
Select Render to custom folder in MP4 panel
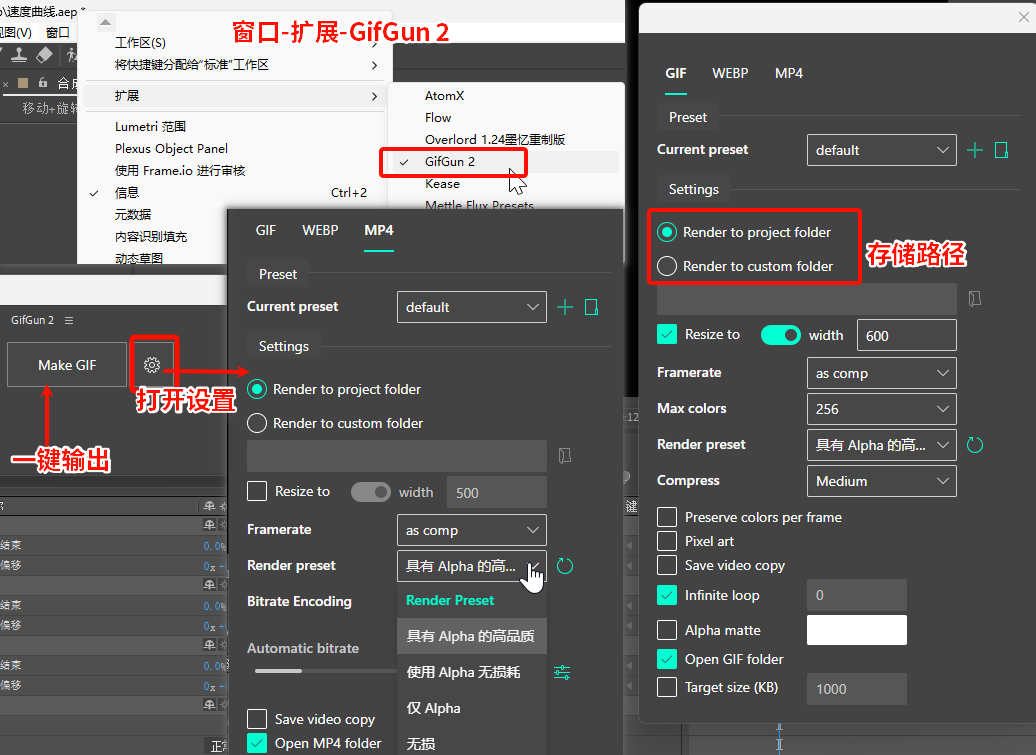pos(257,423)
